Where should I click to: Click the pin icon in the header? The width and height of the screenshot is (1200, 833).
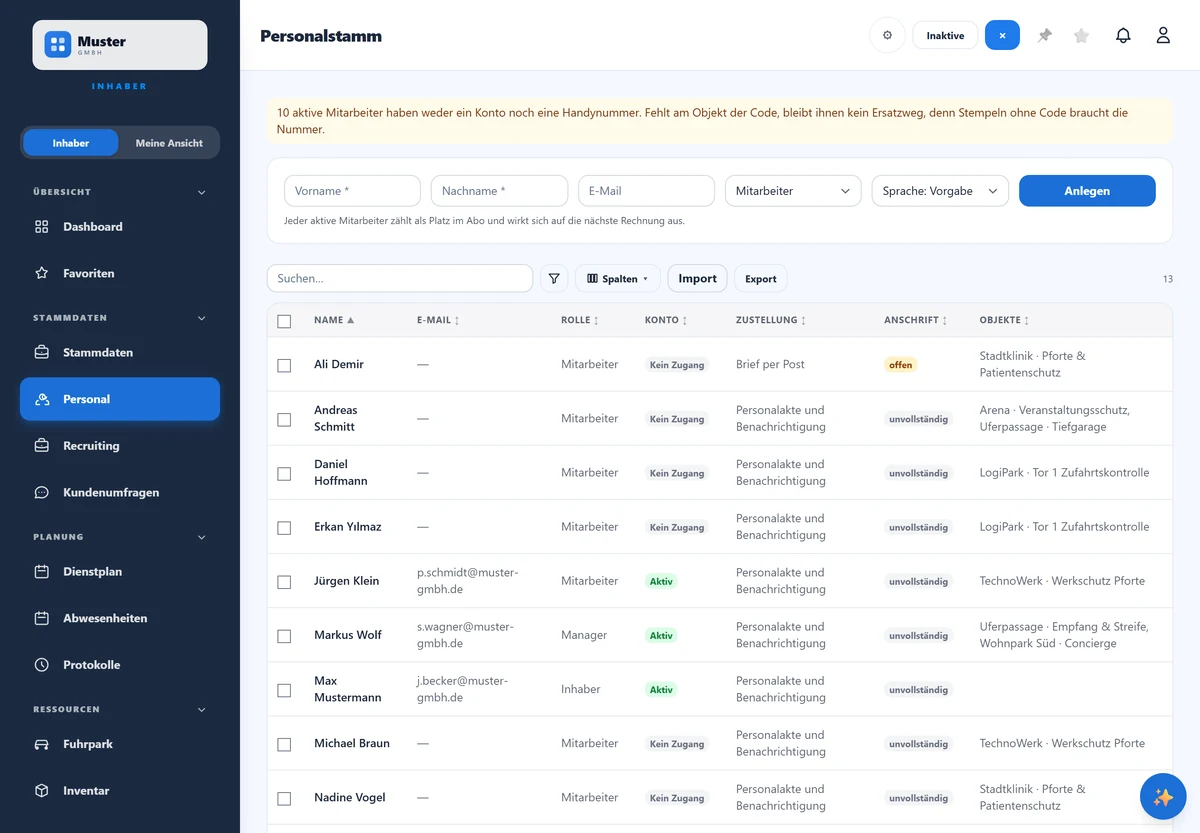[1045, 35]
